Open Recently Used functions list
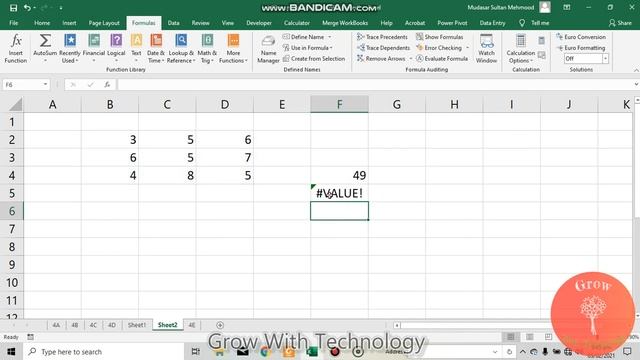 [70, 48]
